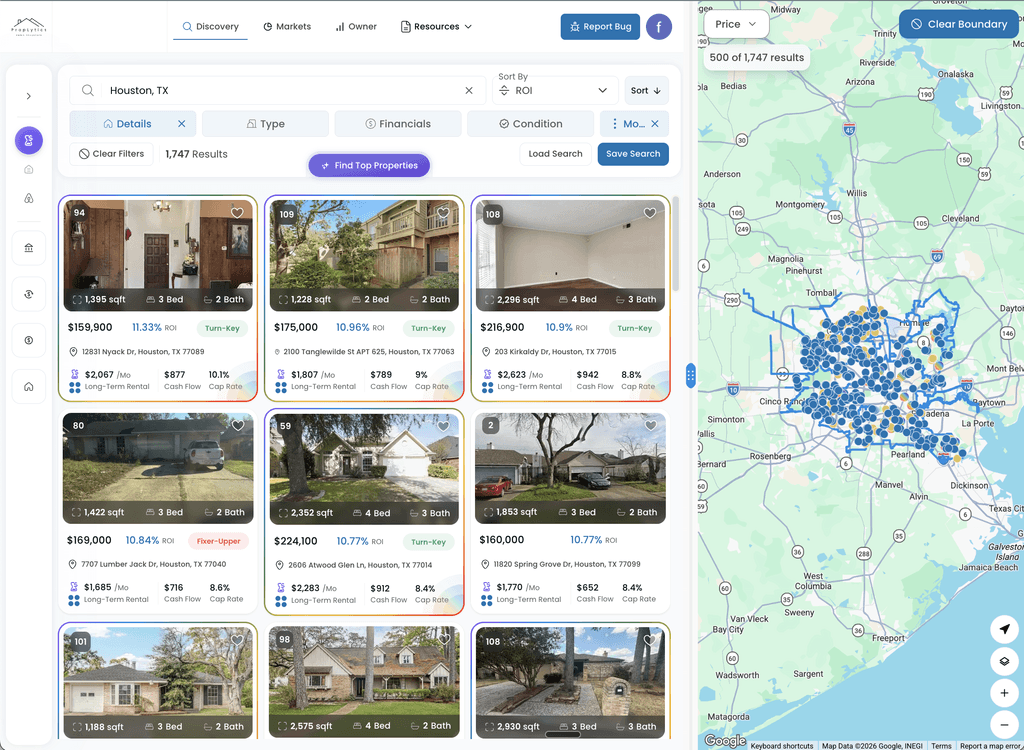The image size is (1024, 750).
Task: Favorite the 2606 Atwood Glen Ln listing
Action: (443, 427)
